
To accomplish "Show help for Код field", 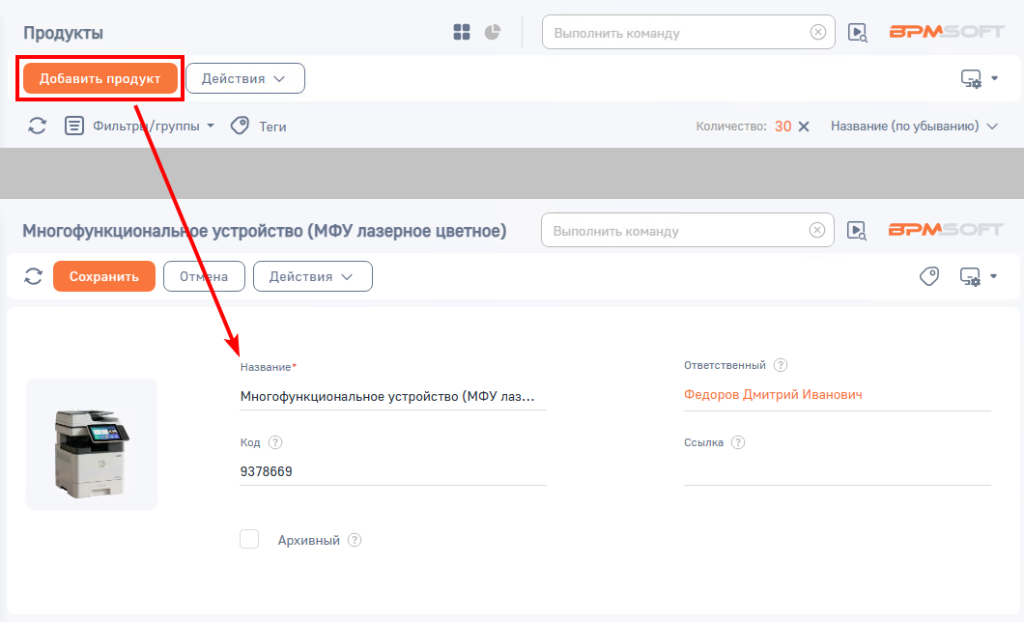I will 276,442.
